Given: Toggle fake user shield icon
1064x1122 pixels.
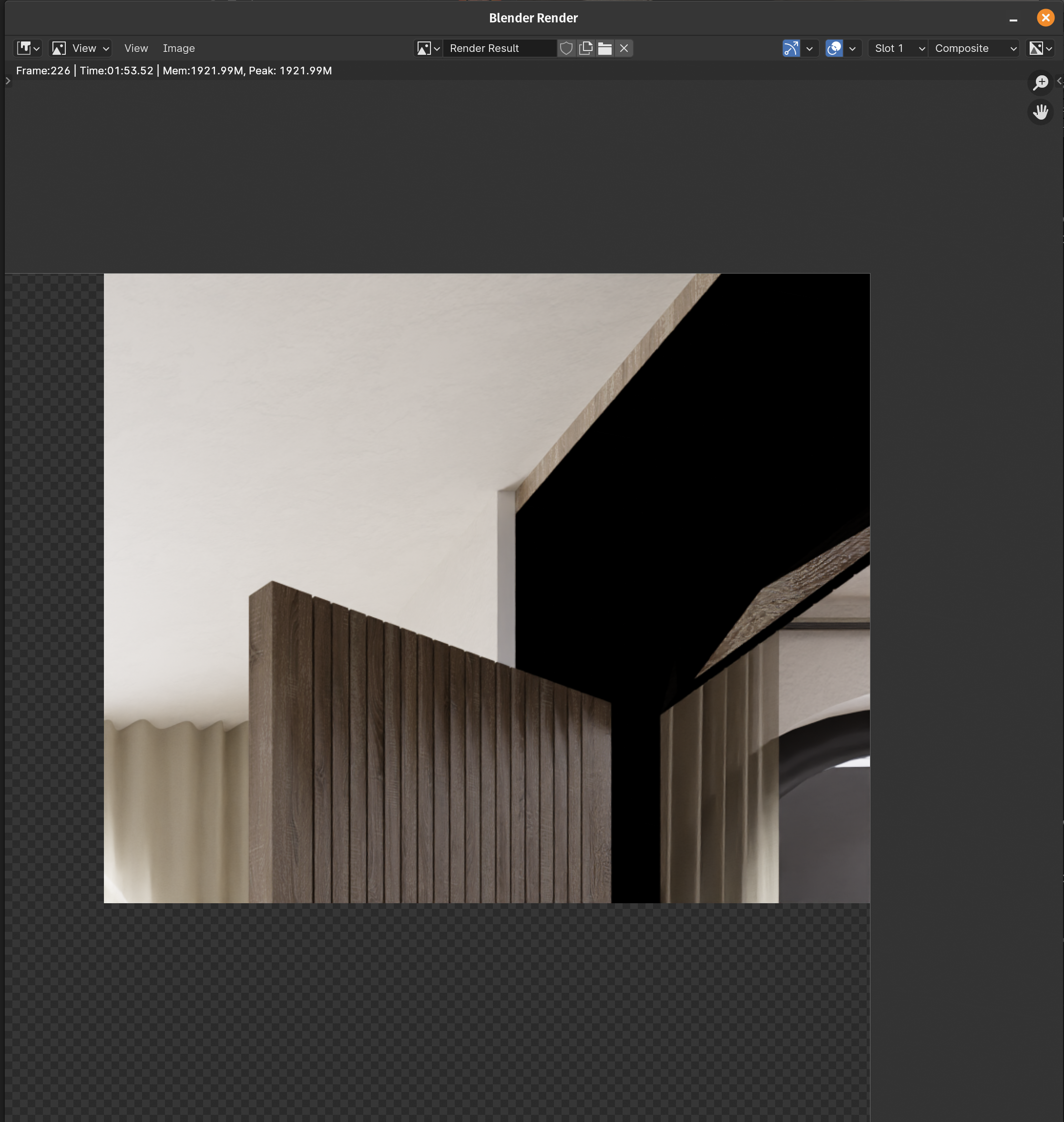Looking at the screenshot, I should [566, 48].
